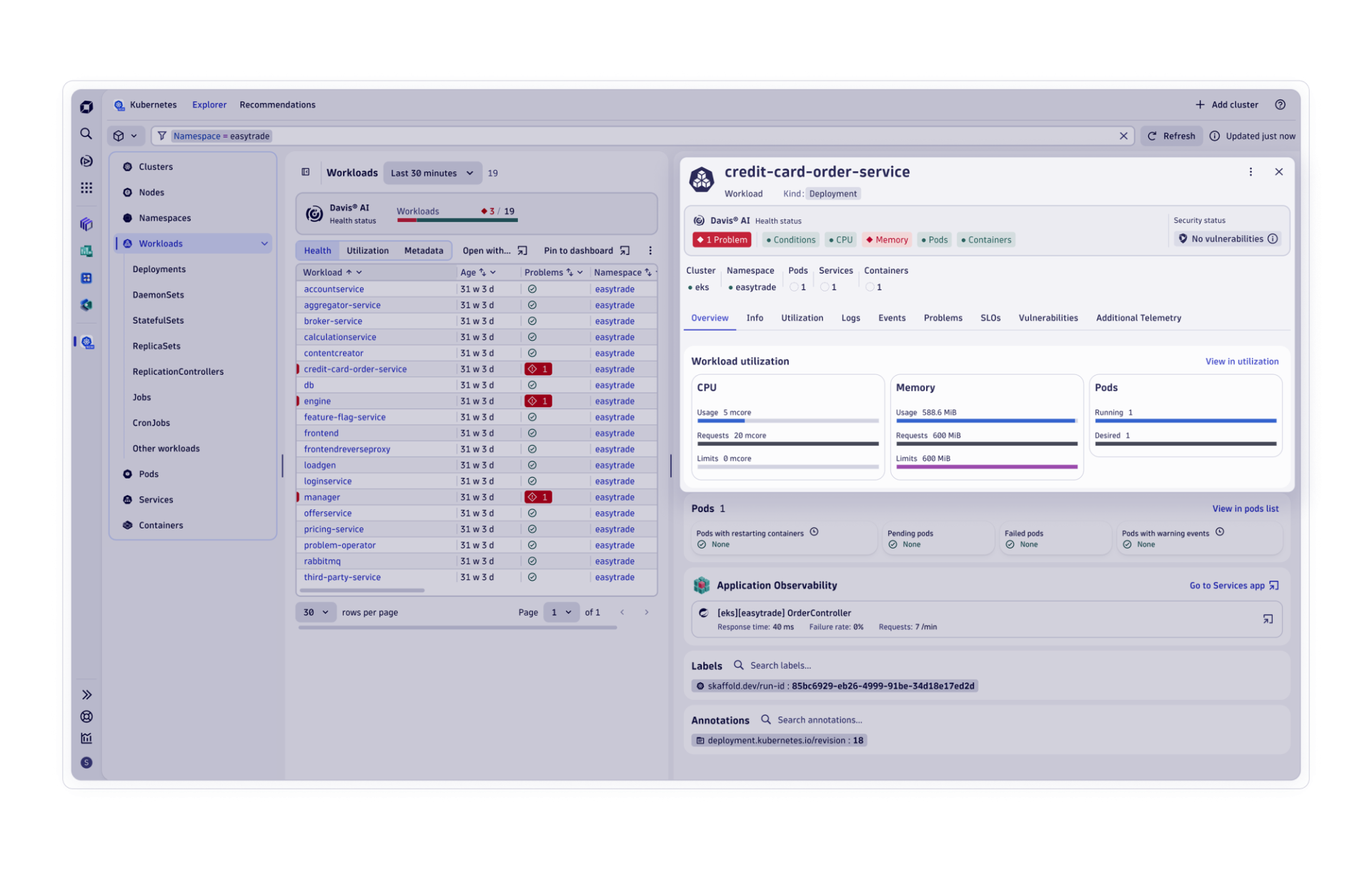
Task: Expand the left rail with double chevron
Action: point(86,694)
